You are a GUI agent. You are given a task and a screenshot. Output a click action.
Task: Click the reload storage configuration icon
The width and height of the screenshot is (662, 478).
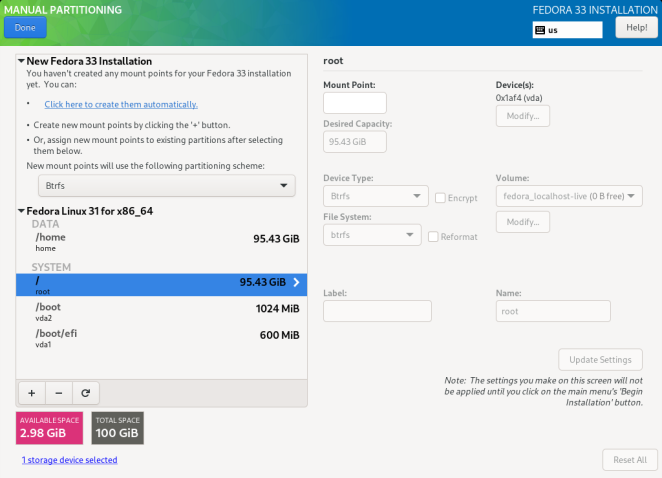click(86, 393)
